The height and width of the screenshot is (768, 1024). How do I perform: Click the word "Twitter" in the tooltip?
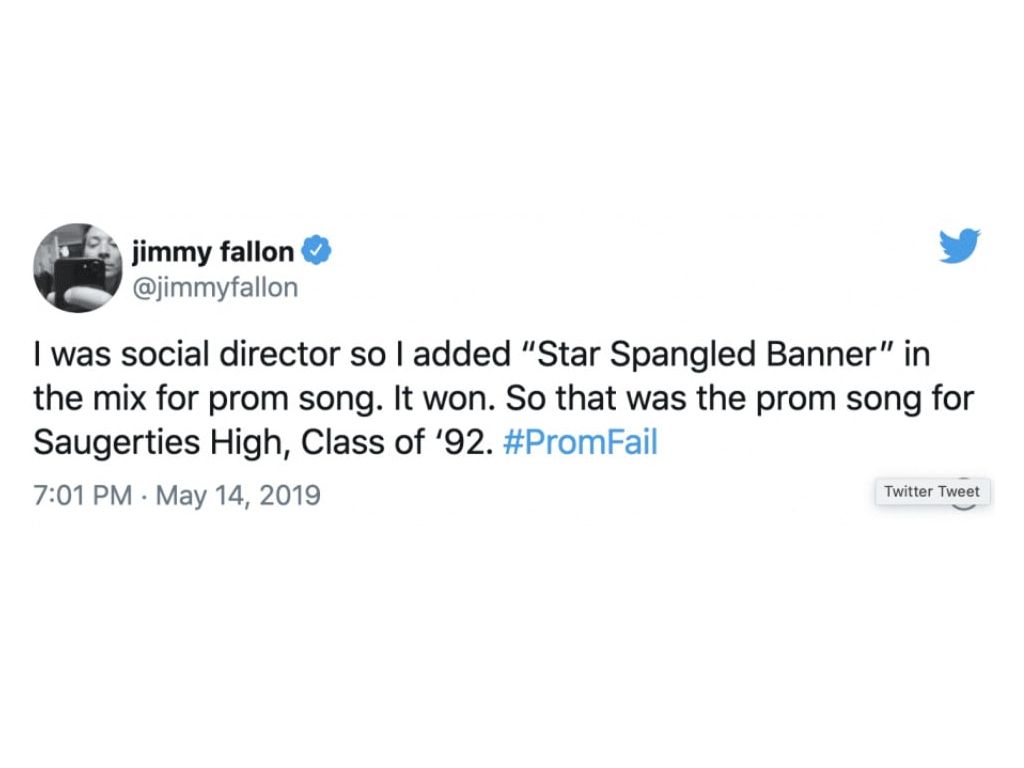908,491
